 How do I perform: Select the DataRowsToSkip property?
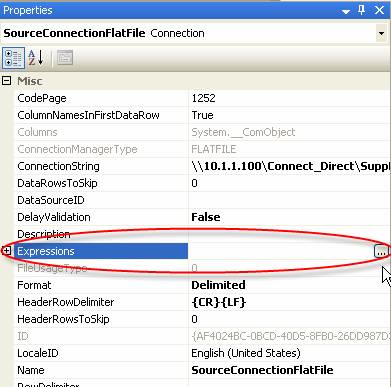pyautogui.click(x=57, y=183)
